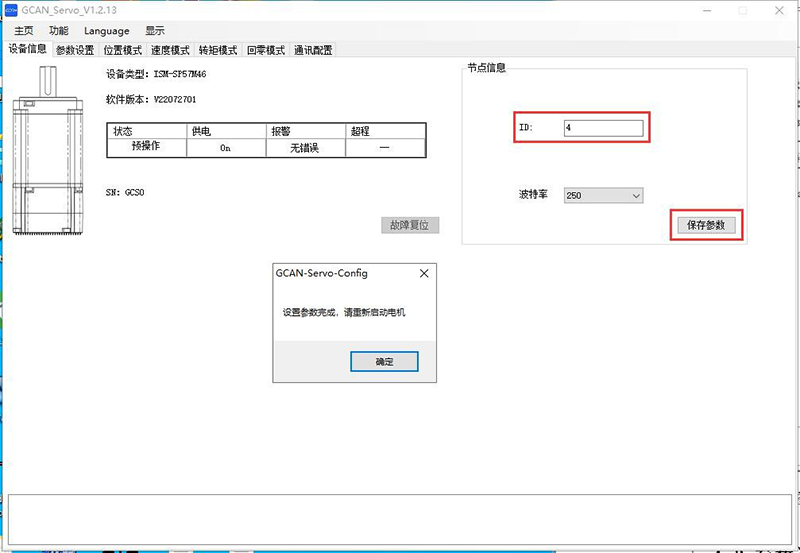The width and height of the screenshot is (800, 553).
Task: Open the 波特率 baud rate dropdown
Action: point(603,196)
